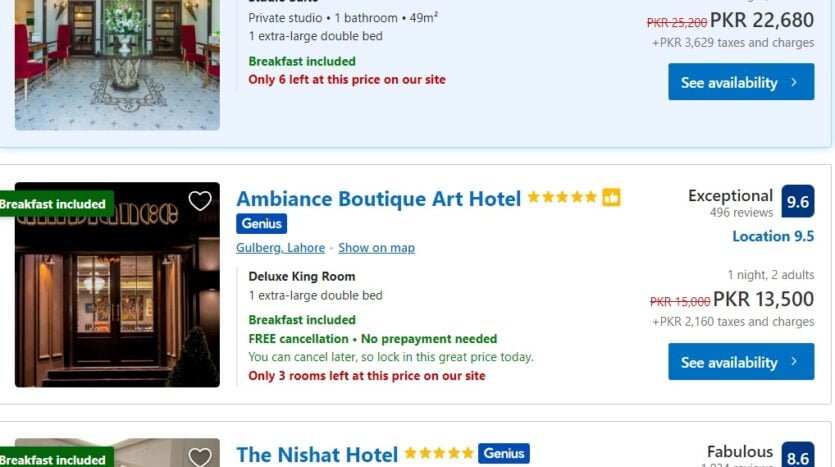Click the thumbs-up preferred partner icon
The image size is (835, 467).
pyautogui.click(x=611, y=198)
